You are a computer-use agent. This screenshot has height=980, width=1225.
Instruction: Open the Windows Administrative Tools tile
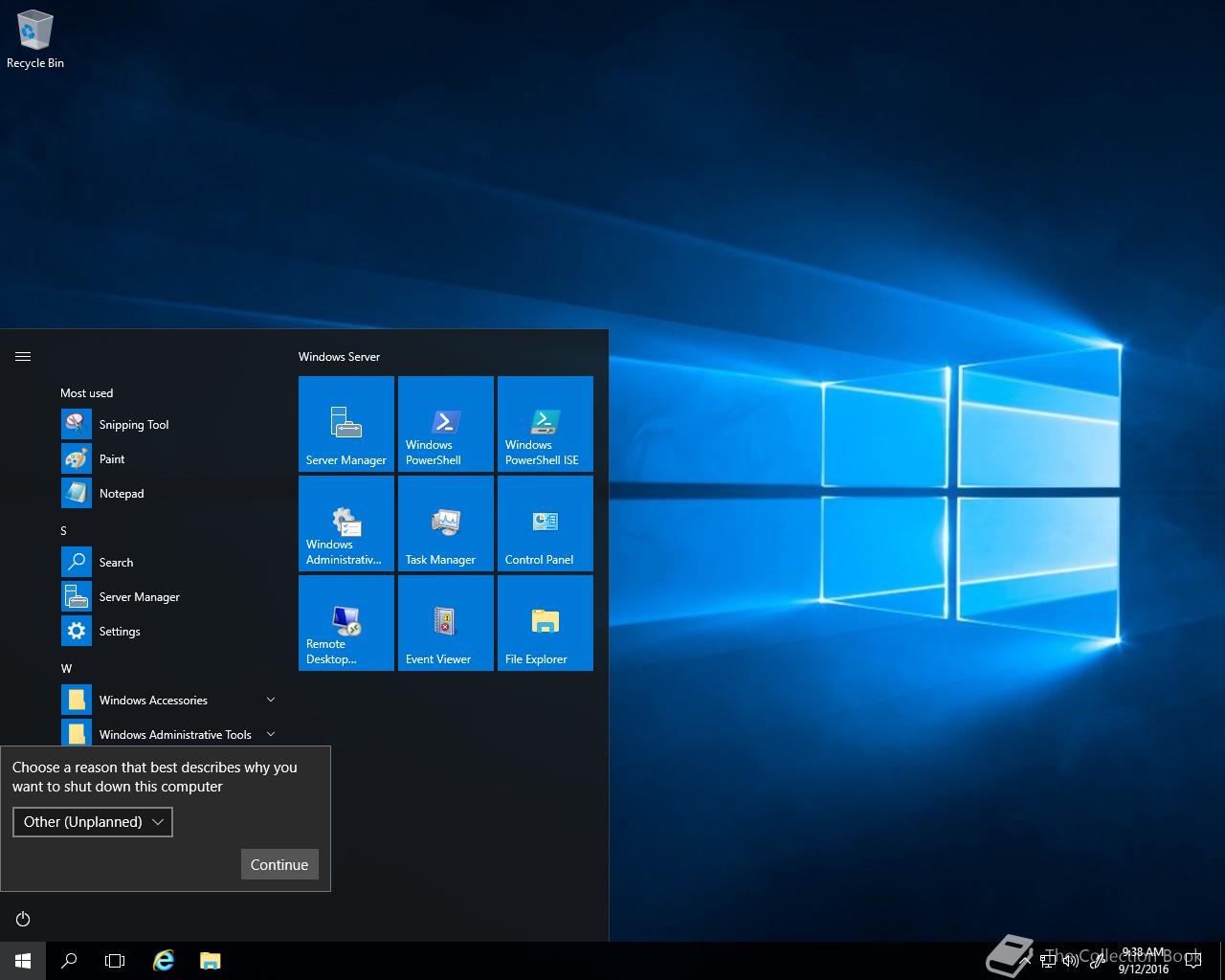click(346, 523)
